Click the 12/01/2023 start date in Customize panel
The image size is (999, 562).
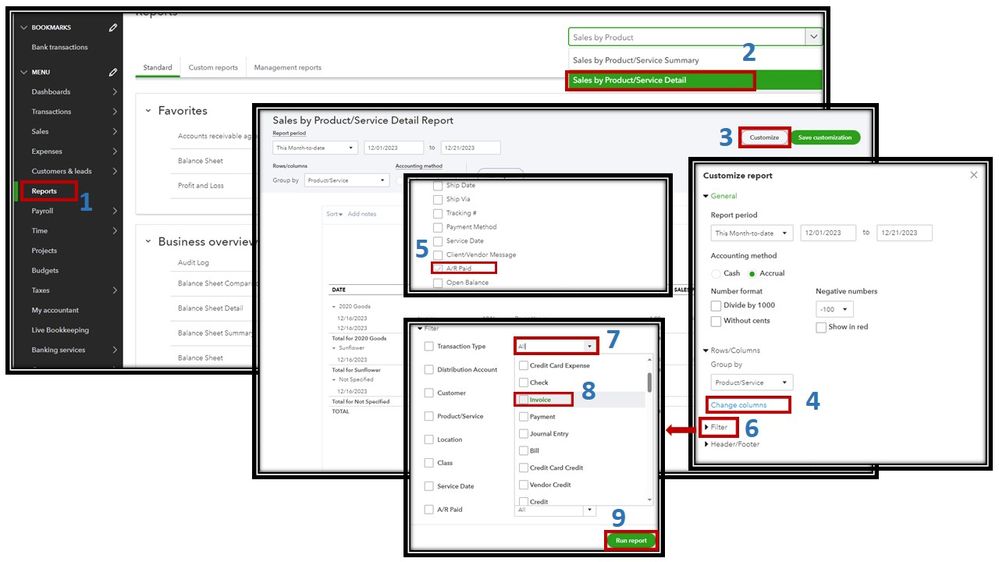click(x=828, y=233)
